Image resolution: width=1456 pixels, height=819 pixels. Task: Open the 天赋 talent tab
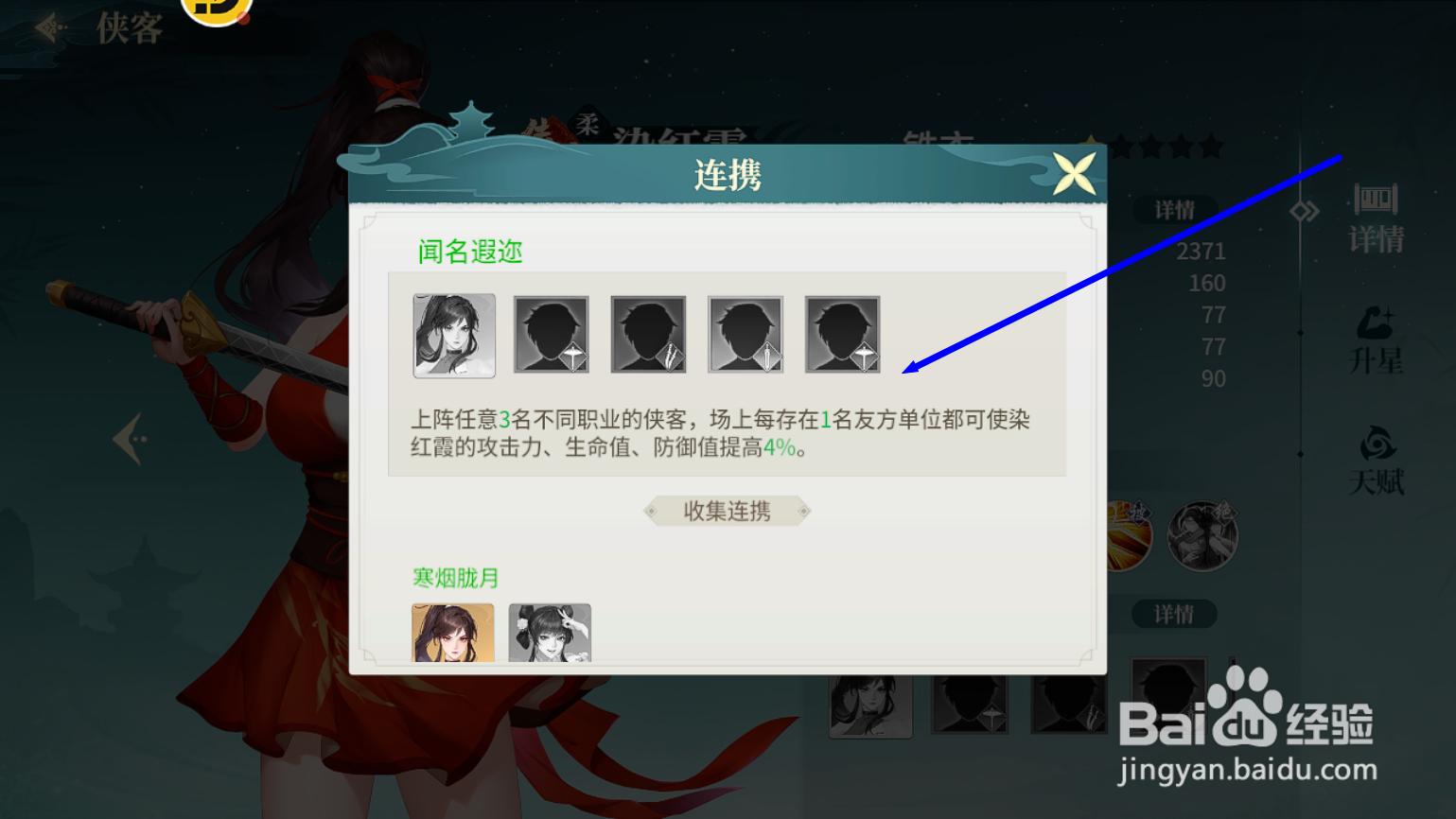click(x=1376, y=462)
